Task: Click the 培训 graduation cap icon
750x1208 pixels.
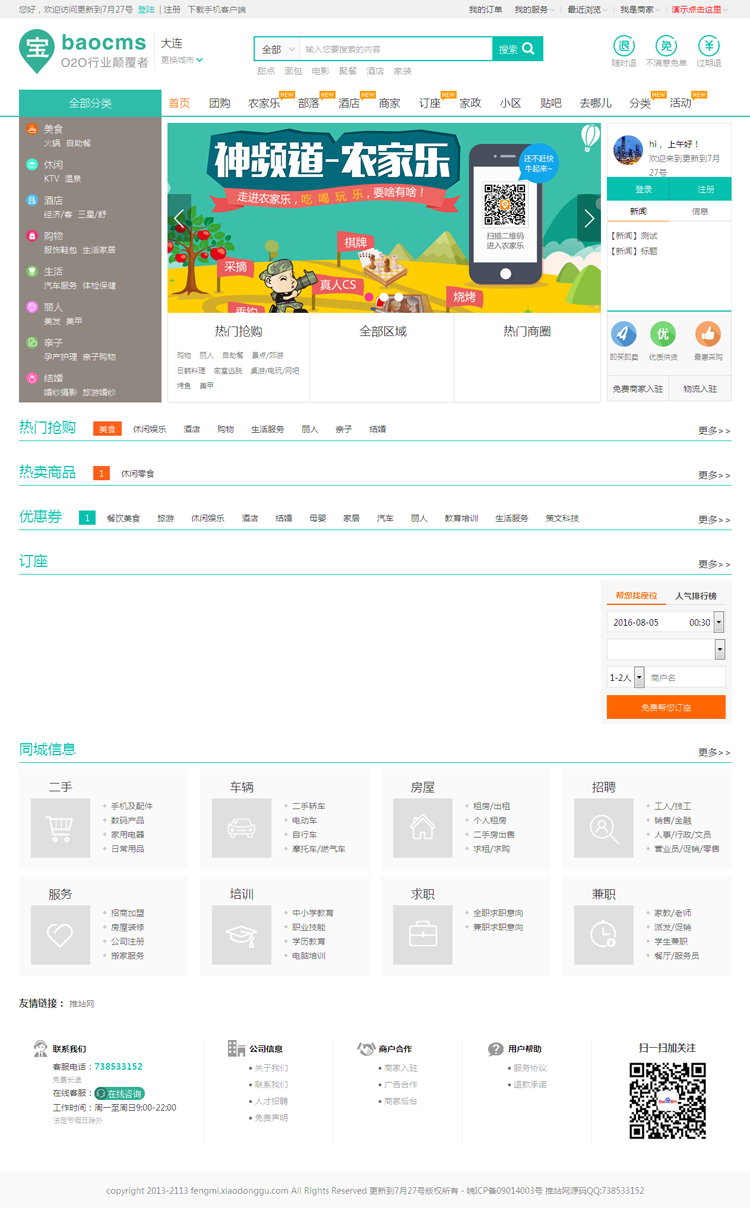Action: pyautogui.click(x=242, y=935)
